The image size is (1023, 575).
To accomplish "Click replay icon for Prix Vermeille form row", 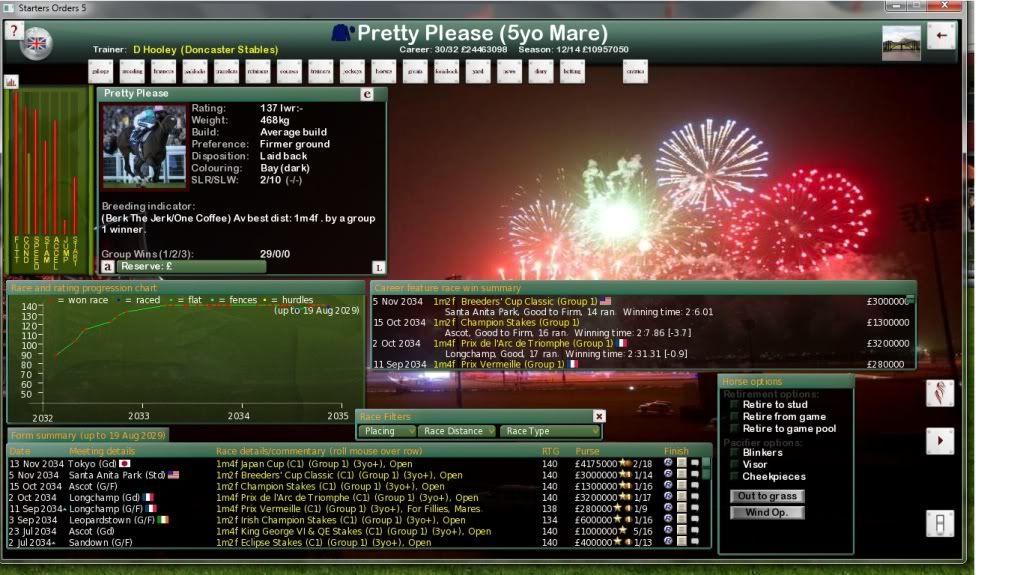I will pyautogui.click(x=668, y=508).
